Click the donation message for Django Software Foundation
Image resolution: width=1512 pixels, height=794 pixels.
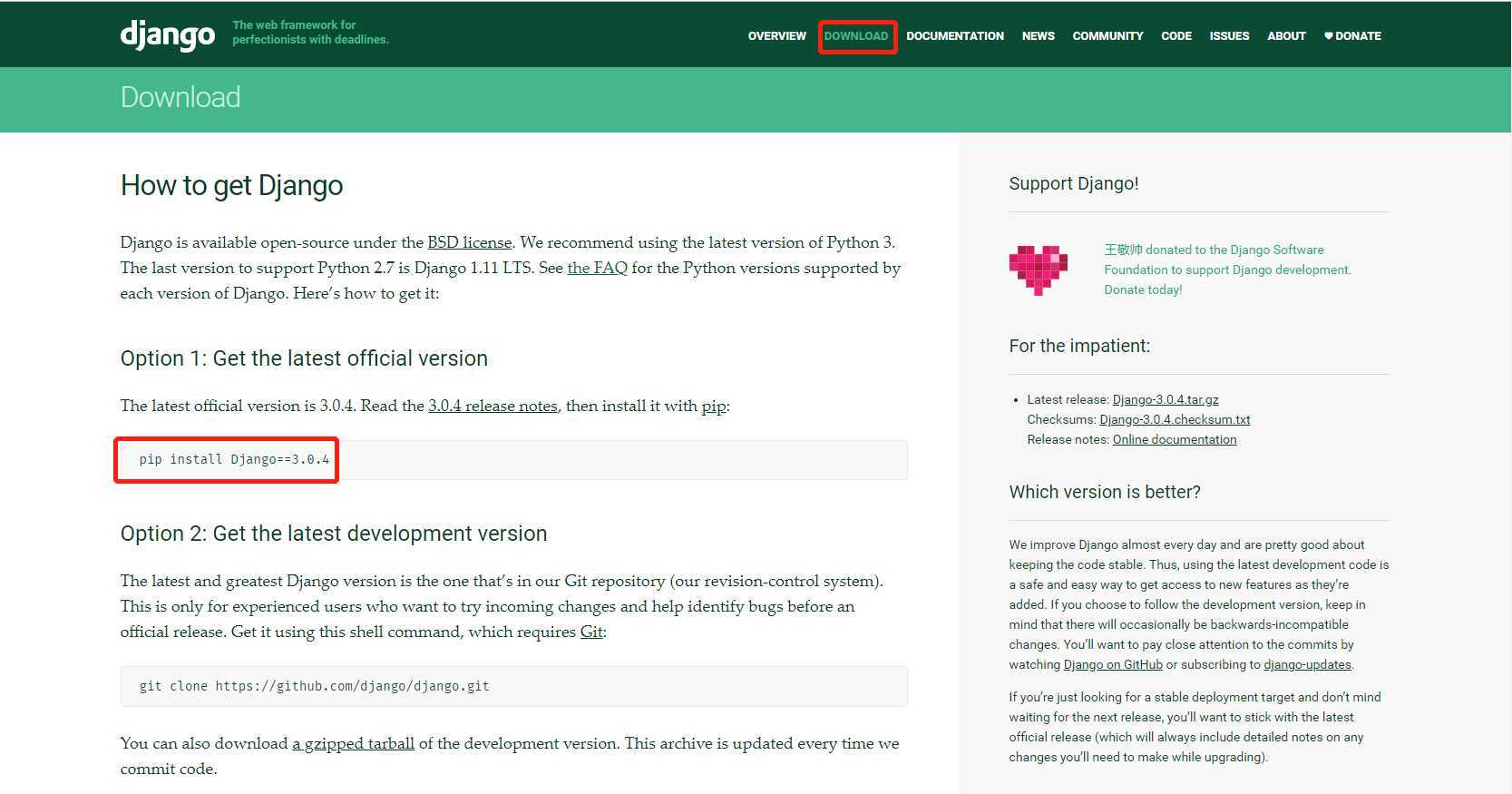(x=1227, y=270)
